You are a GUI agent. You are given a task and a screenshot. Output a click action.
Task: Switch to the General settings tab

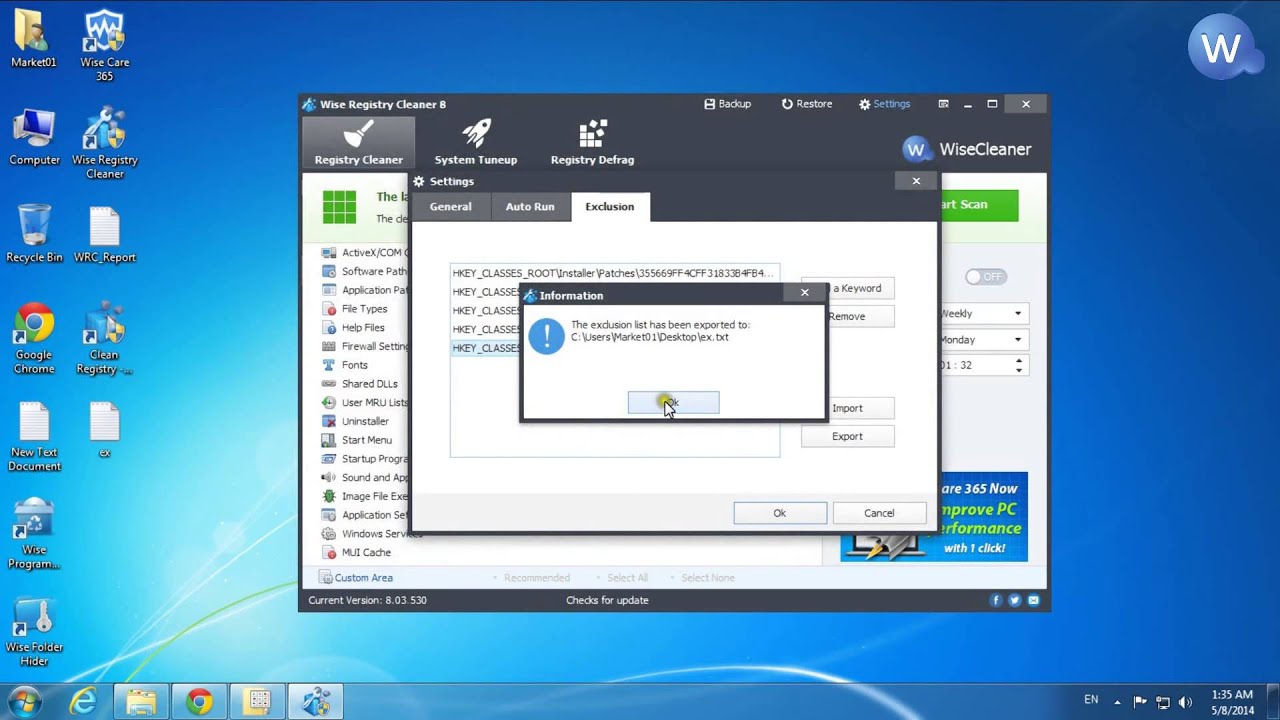tap(450, 207)
